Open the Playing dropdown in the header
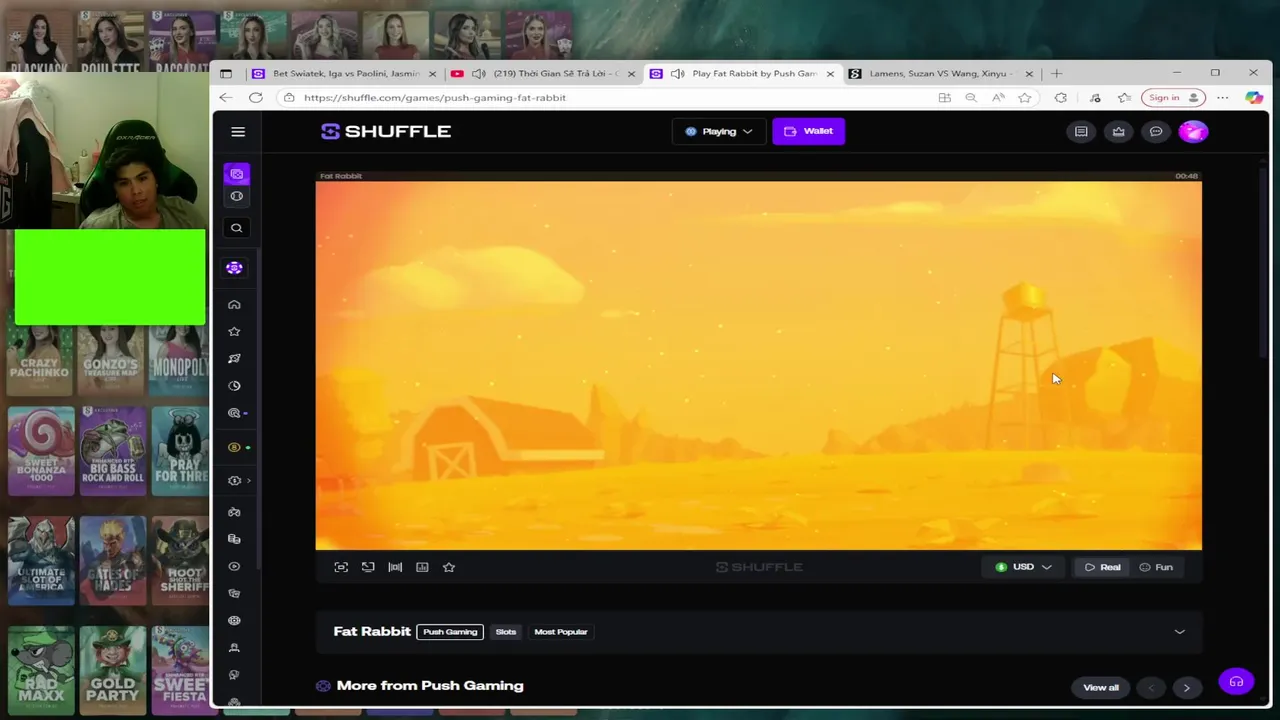Image resolution: width=1280 pixels, height=720 pixels. [719, 131]
